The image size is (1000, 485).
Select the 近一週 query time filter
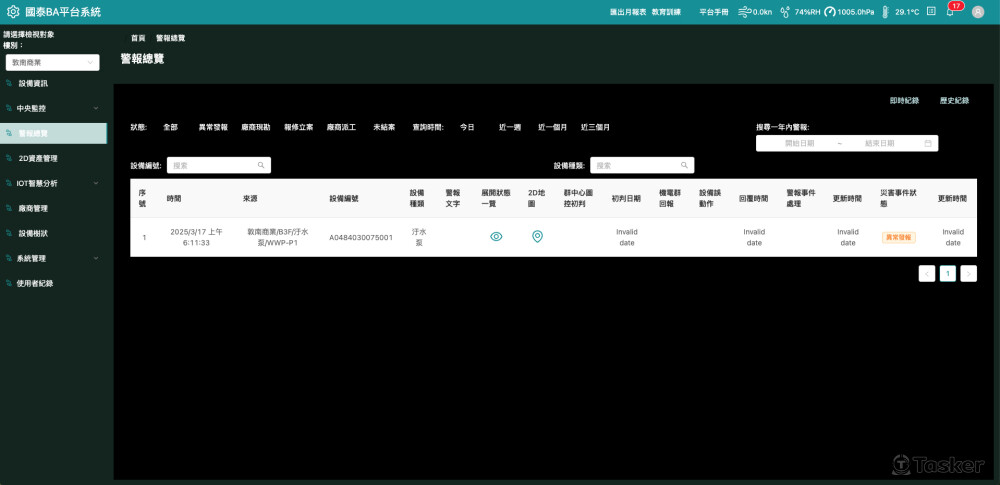point(510,128)
